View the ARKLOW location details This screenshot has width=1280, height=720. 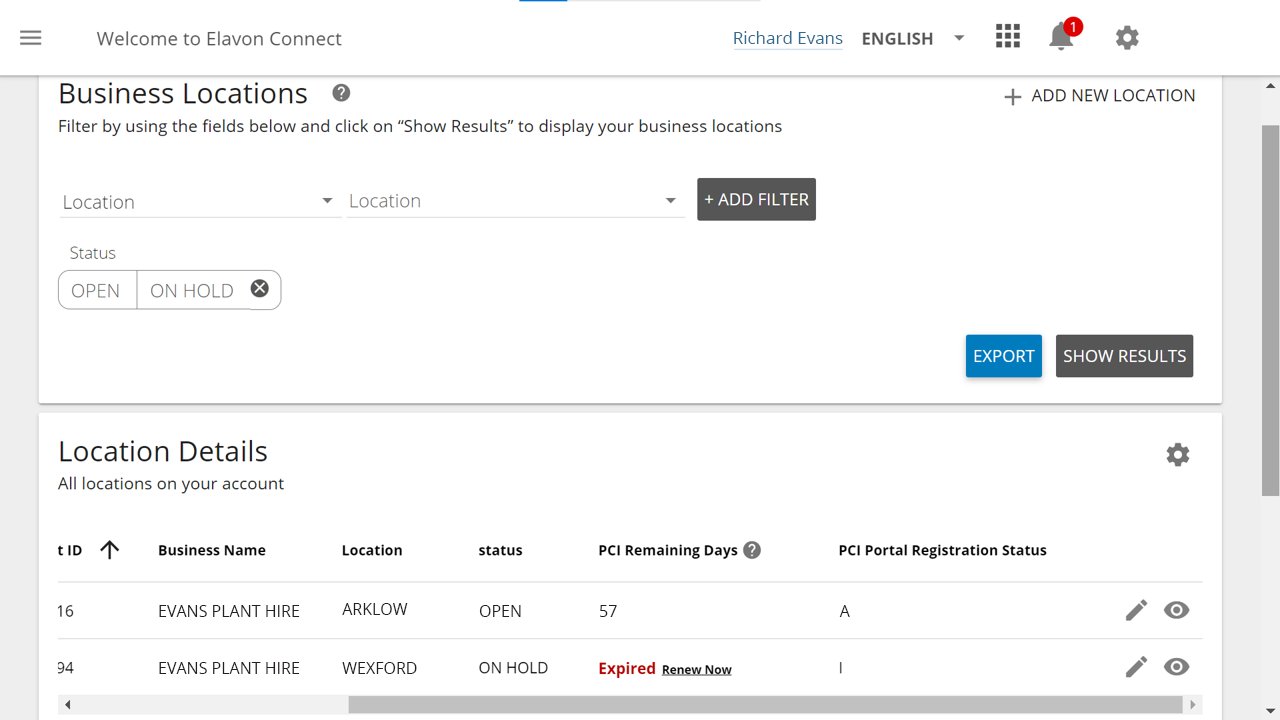tap(1176, 610)
